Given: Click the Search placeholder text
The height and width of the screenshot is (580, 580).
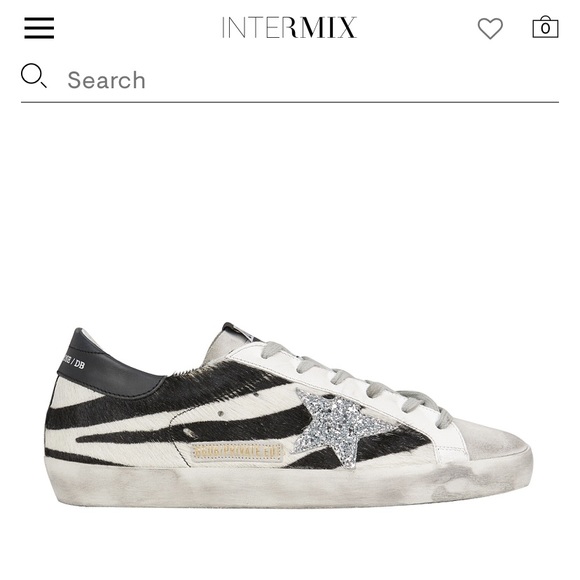Looking at the screenshot, I should point(107,80).
